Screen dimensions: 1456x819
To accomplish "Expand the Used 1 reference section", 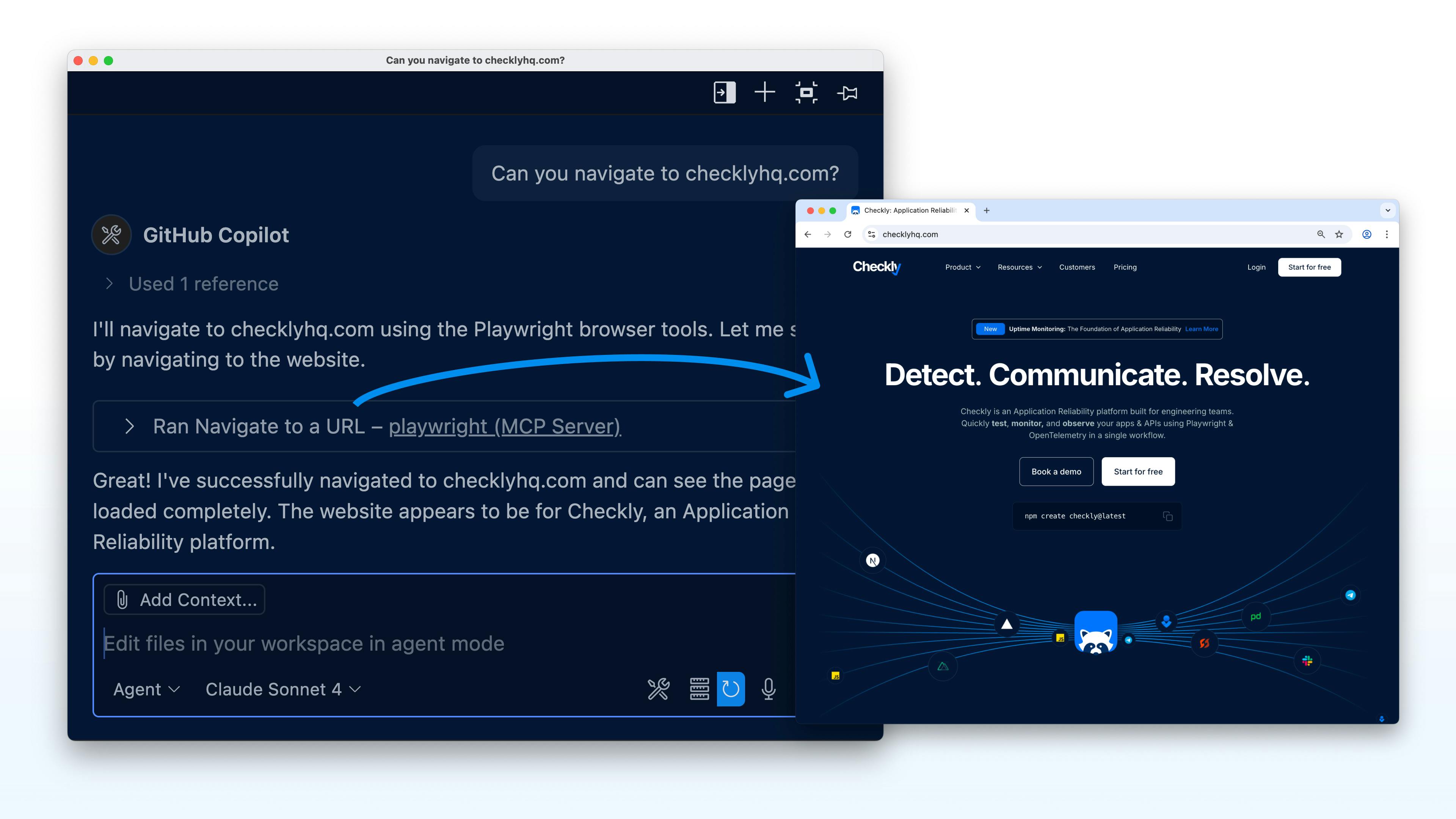I will click(x=192, y=284).
